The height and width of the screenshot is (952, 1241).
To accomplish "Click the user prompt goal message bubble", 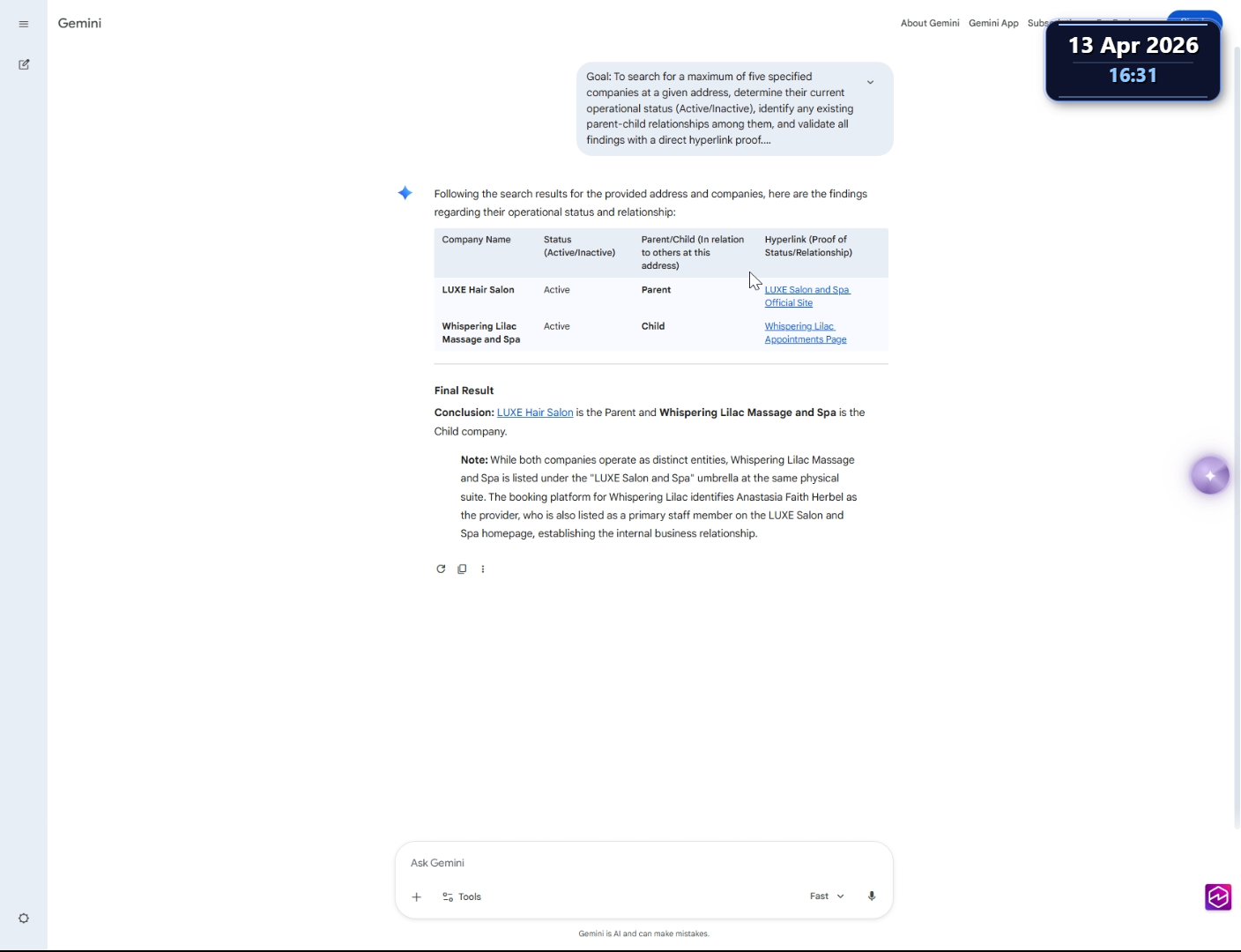I will [734, 108].
